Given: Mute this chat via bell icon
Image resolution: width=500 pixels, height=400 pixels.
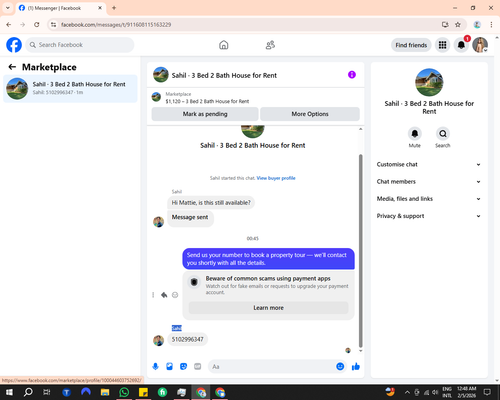Looking at the screenshot, I should click(415, 134).
